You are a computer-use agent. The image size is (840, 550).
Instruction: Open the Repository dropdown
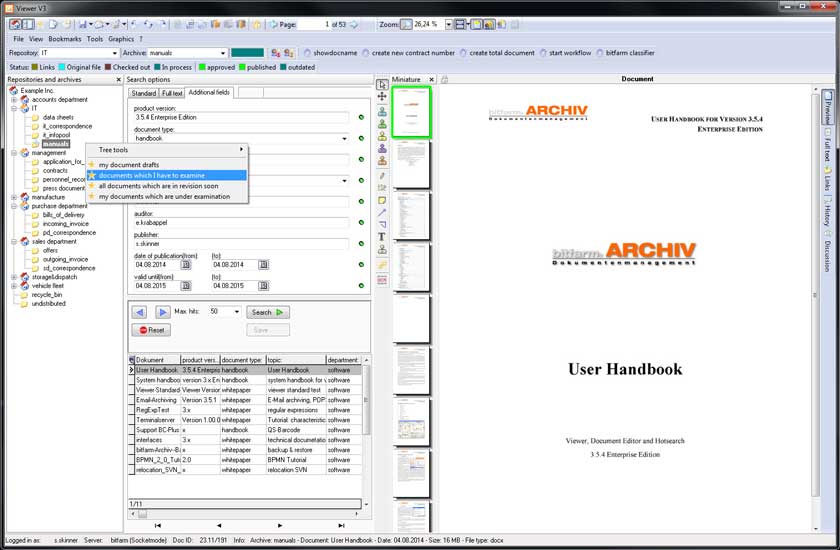(x=114, y=53)
